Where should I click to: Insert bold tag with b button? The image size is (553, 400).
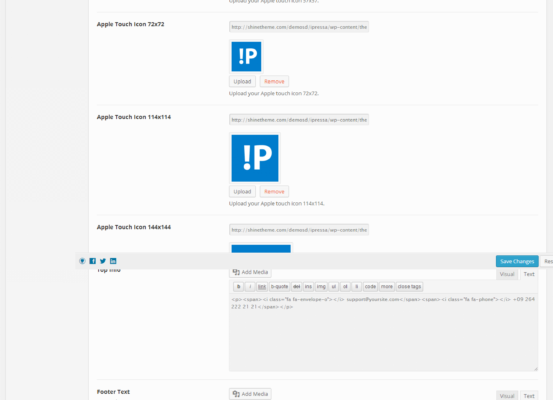coord(238,286)
